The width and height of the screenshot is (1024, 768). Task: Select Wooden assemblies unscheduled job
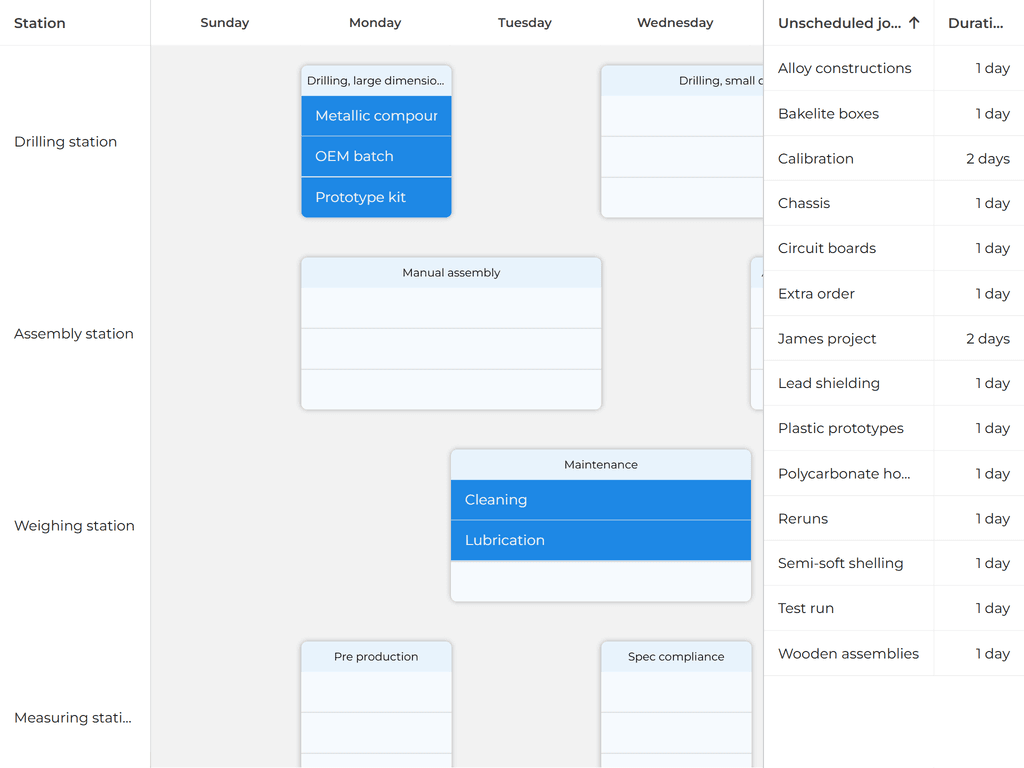coord(848,653)
